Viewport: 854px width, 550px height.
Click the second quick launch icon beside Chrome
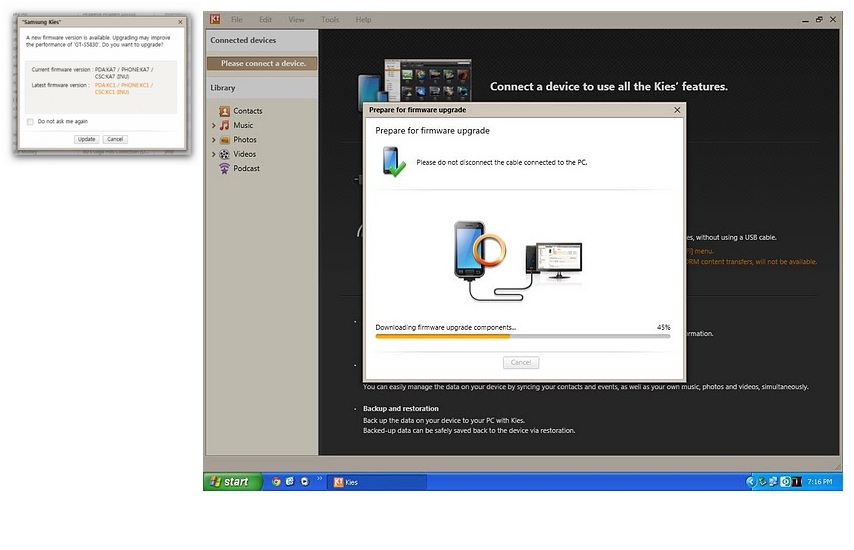coord(290,481)
